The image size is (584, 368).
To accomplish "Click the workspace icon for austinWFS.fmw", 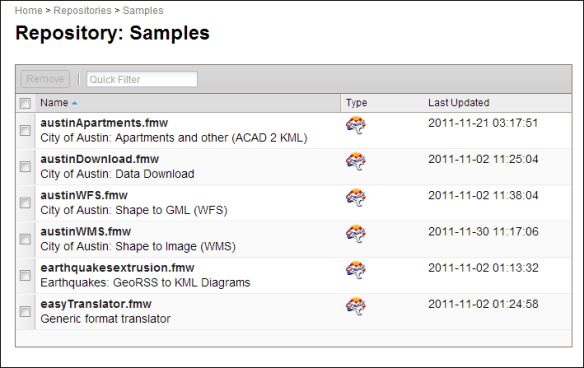I will [x=356, y=198].
